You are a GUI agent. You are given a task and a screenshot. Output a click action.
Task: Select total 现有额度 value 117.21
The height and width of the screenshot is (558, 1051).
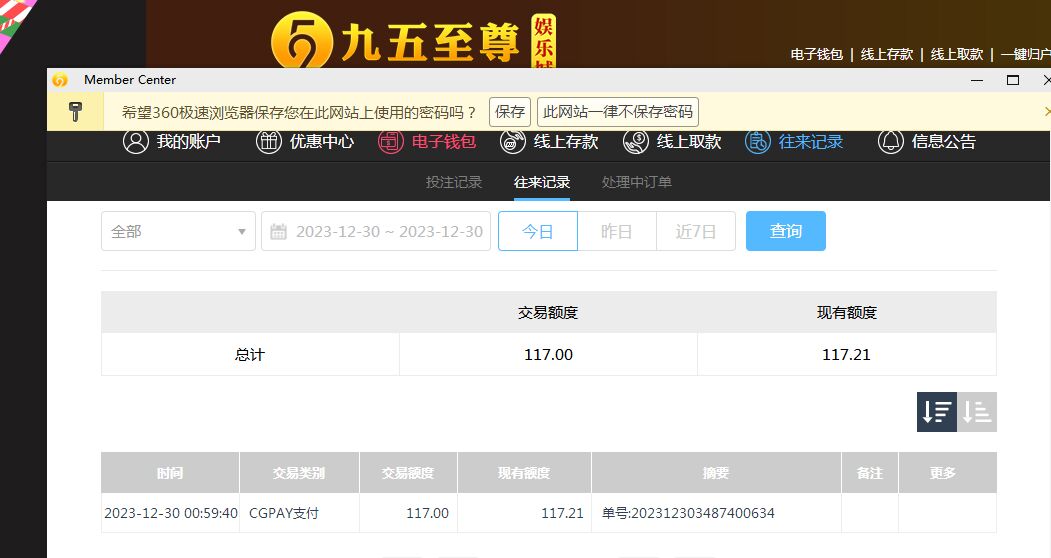(847, 355)
